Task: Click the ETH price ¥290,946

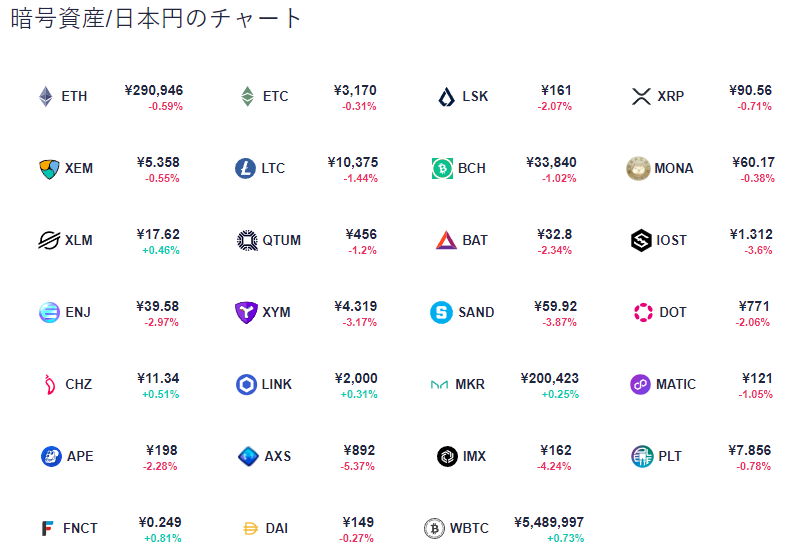Action: (x=154, y=90)
